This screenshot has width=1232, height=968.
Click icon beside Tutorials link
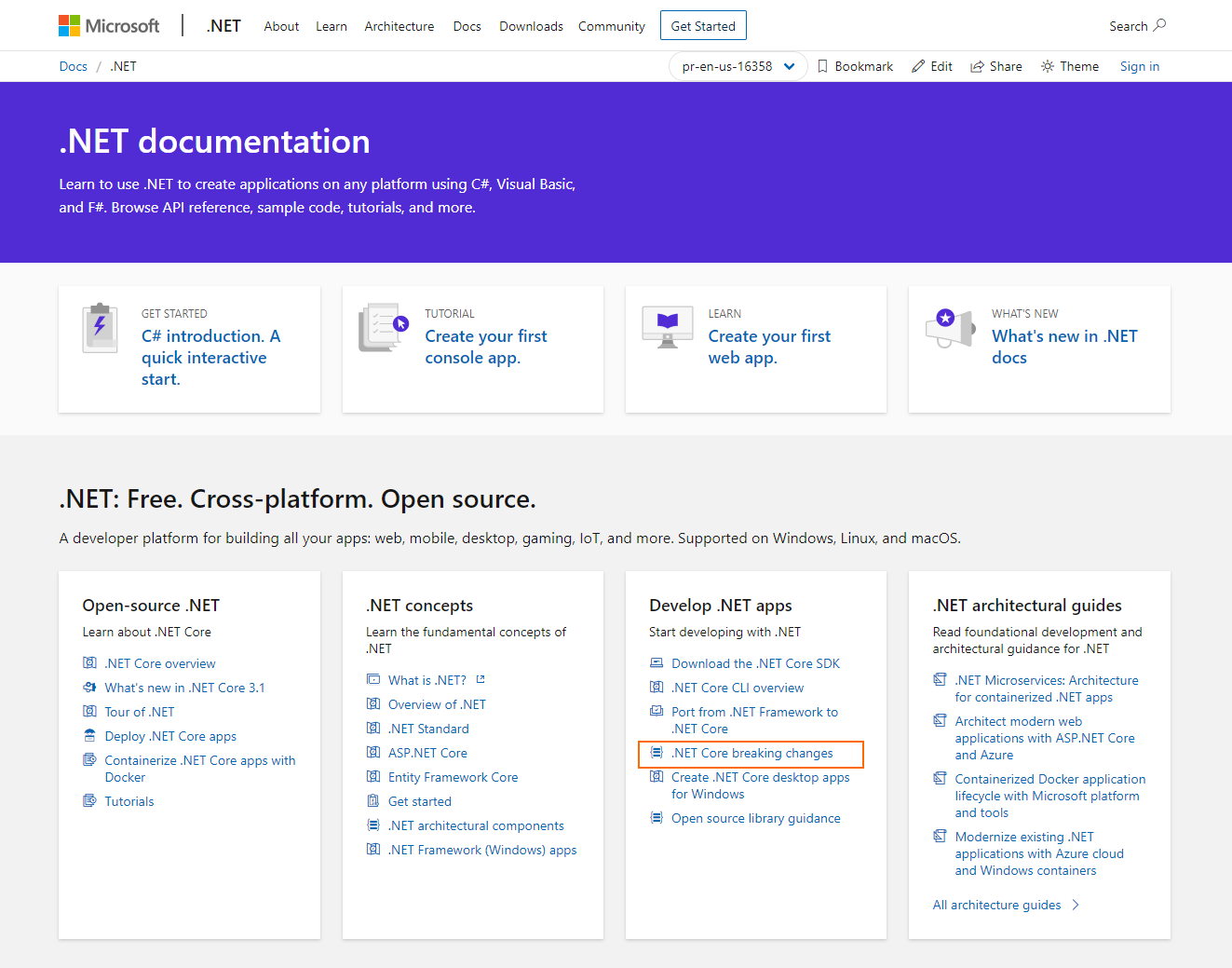click(89, 801)
